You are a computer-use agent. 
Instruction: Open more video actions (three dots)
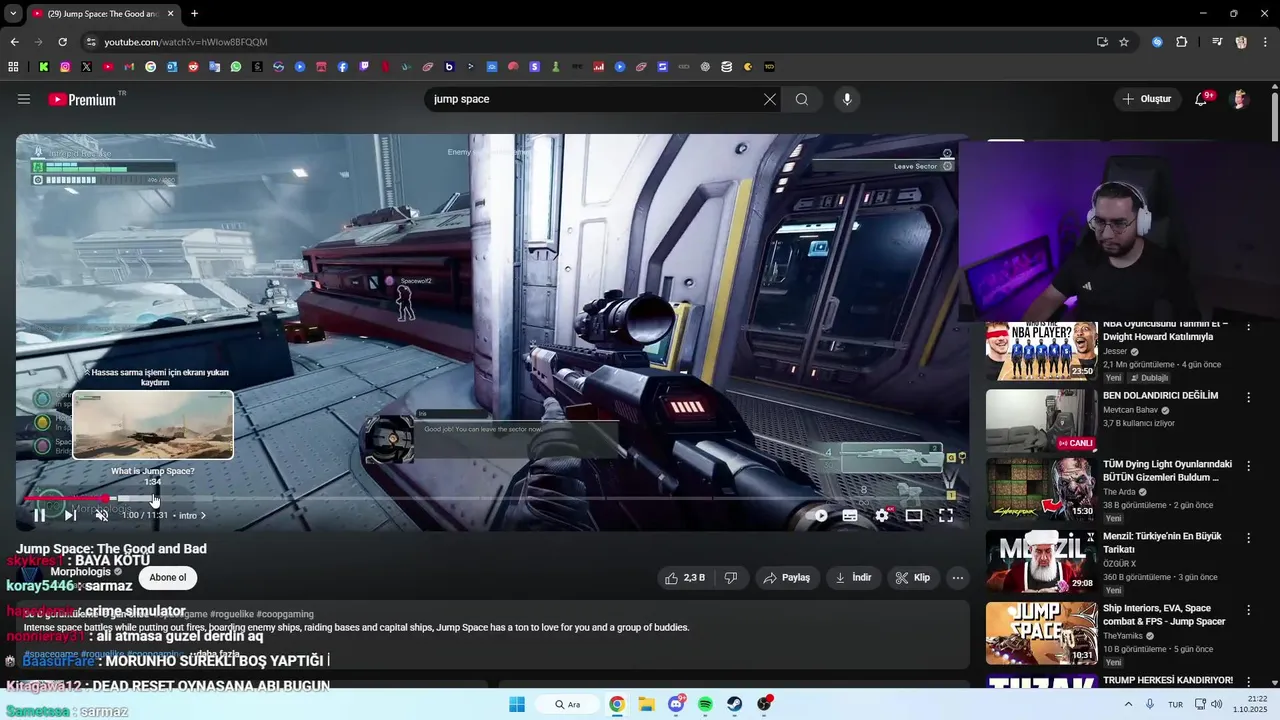958,577
